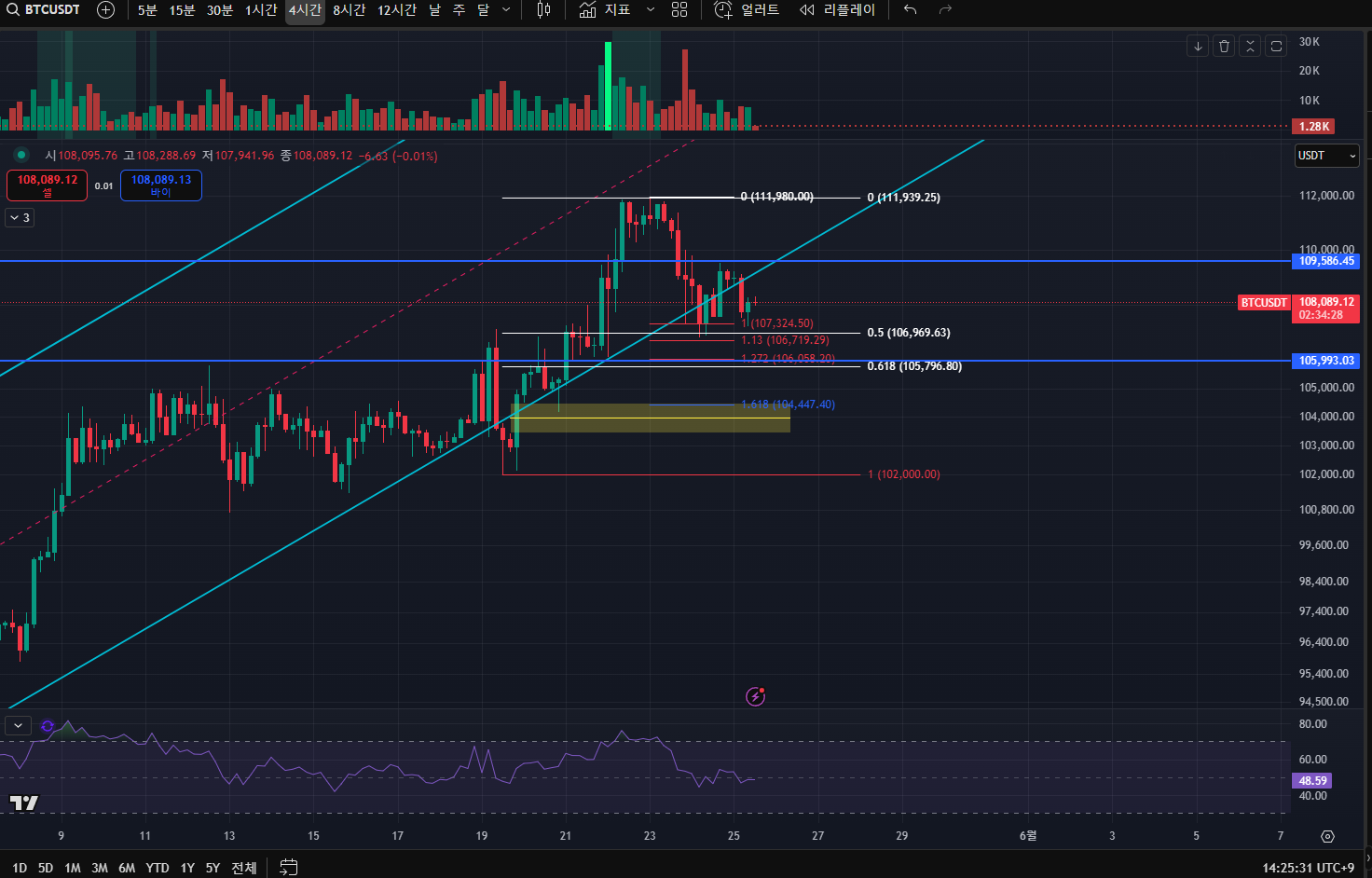The image size is (1372, 878).
Task: Click the red BTCUSDT symbol label tag
Action: tap(1264, 303)
